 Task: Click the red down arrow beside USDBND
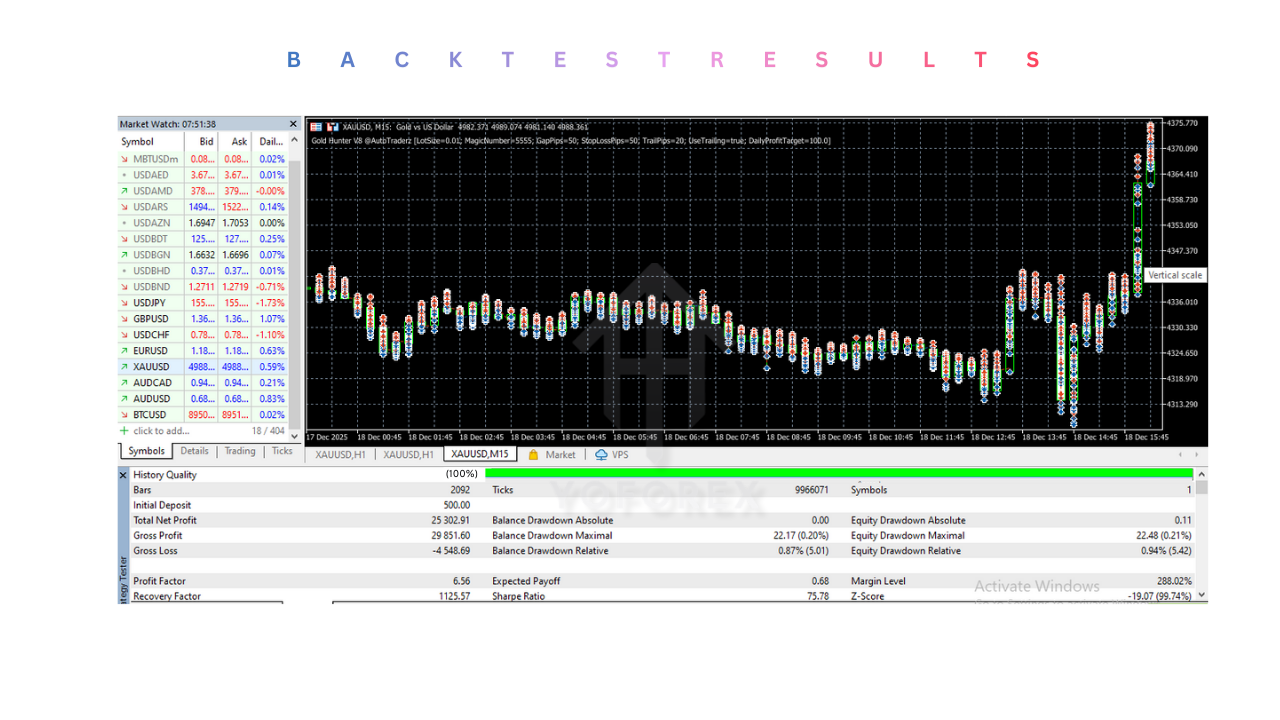[124, 287]
